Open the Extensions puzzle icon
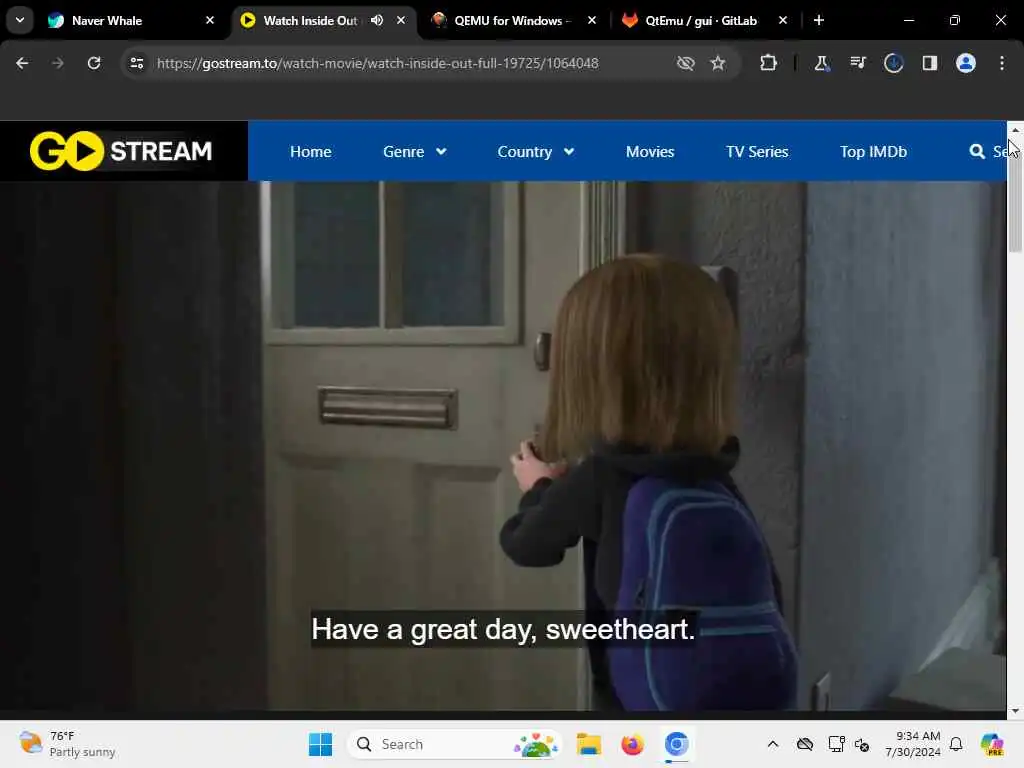This screenshot has width=1024, height=768. coord(769,63)
